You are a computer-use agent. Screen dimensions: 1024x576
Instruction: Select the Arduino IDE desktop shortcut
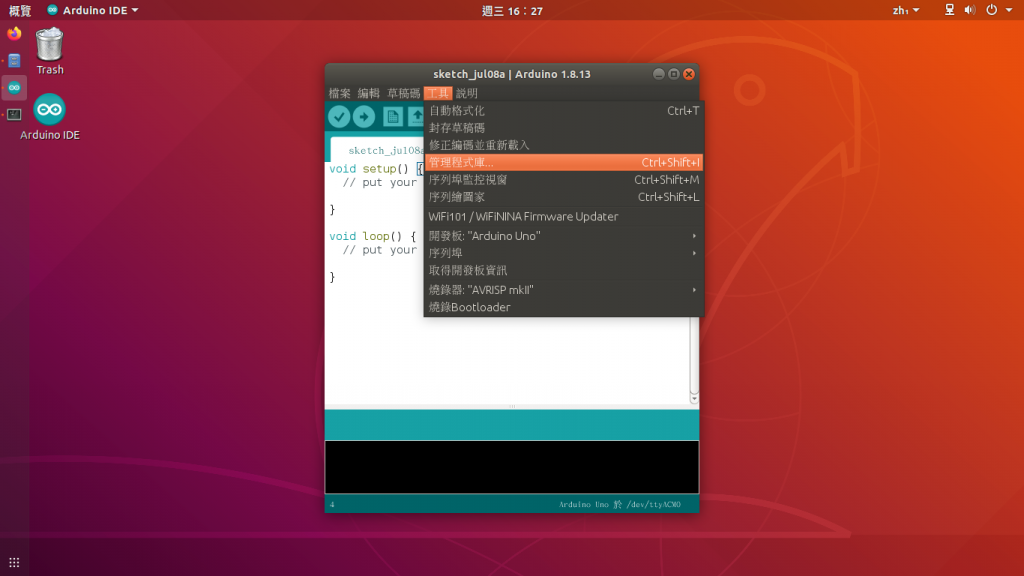pyautogui.click(x=50, y=118)
